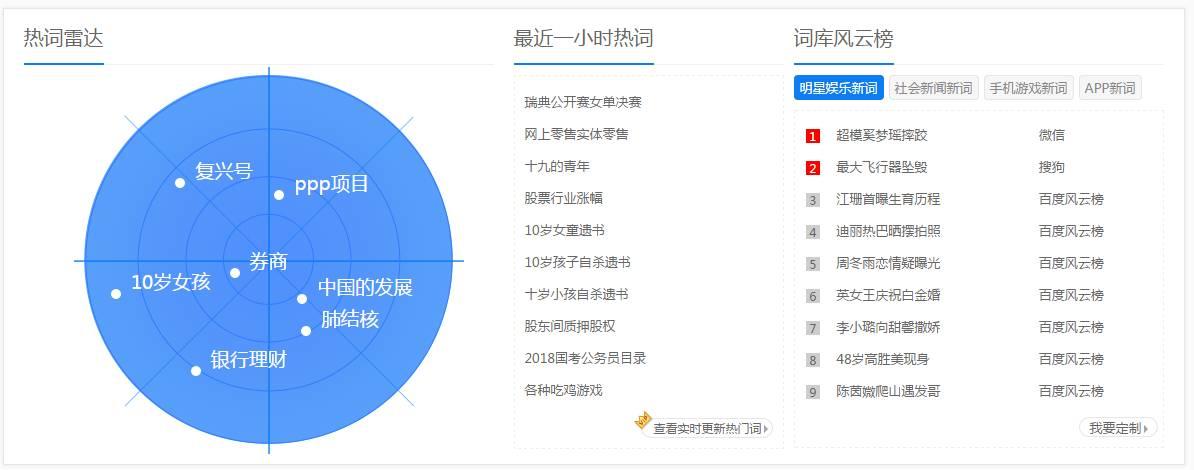
Task: Open ranking entry 最大飞行器坠毁
Action: tap(882, 168)
